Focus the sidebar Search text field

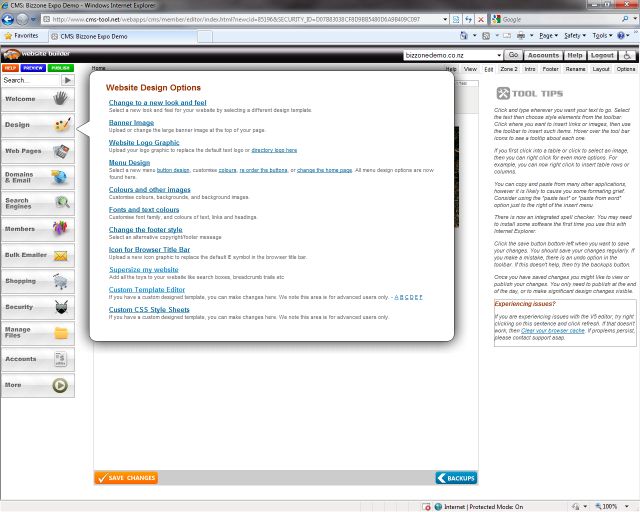(x=30, y=80)
